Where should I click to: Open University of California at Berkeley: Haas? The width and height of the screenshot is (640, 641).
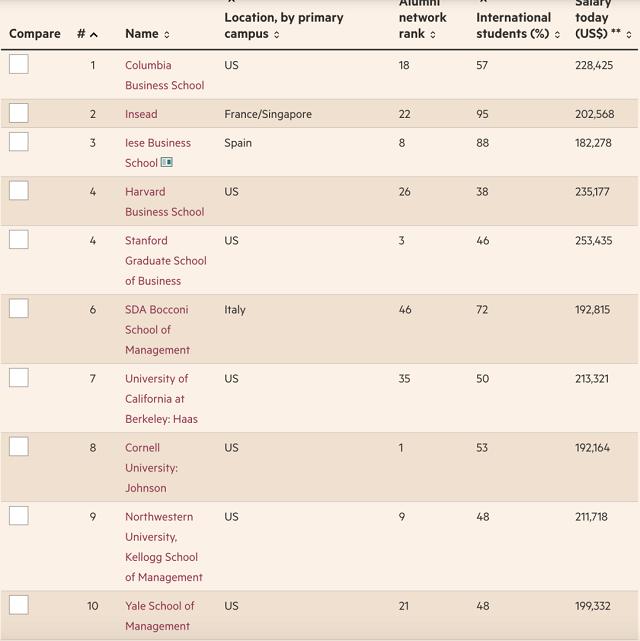pyautogui.click(x=161, y=398)
